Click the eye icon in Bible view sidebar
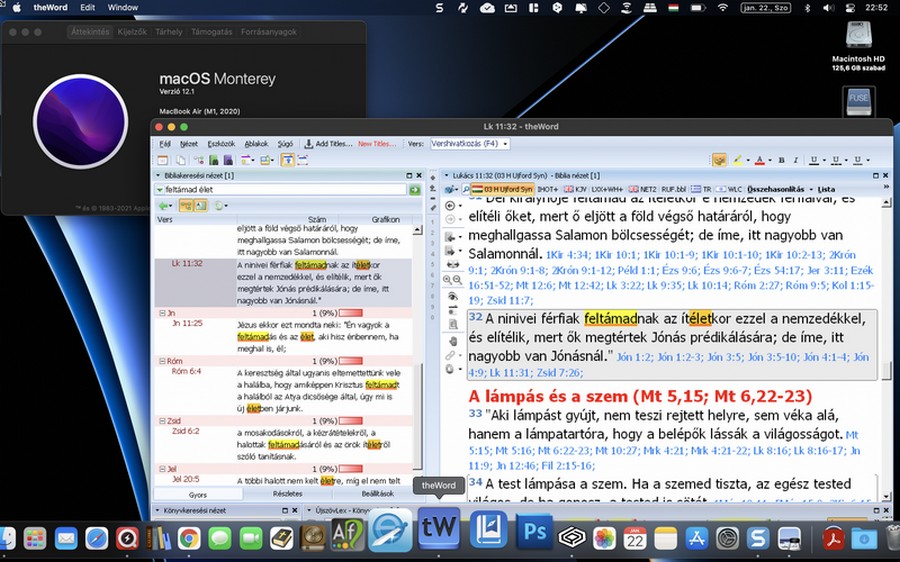Viewport: 900px width, 562px height. click(453, 296)
